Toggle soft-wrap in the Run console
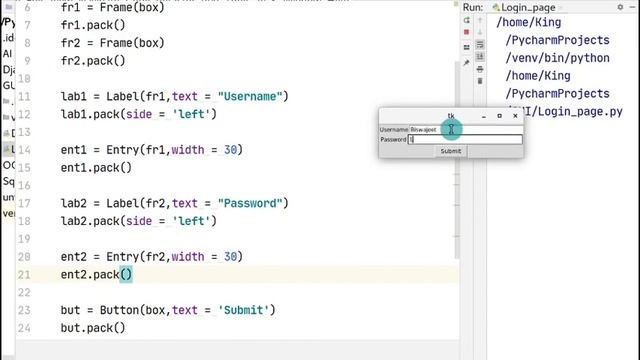 coord(480,44)
